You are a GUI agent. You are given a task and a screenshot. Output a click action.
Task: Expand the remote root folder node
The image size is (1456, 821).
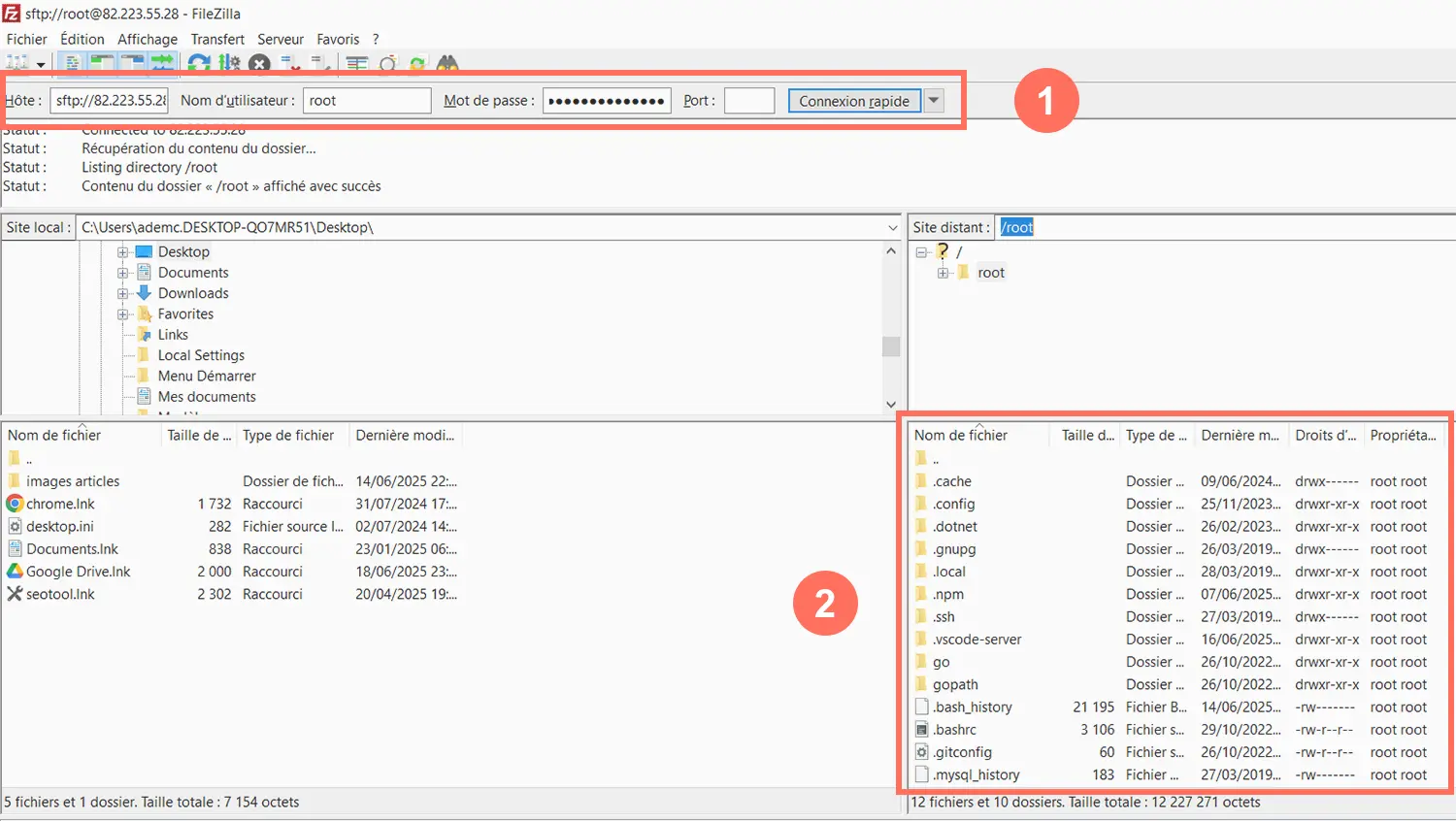point(943,273)
